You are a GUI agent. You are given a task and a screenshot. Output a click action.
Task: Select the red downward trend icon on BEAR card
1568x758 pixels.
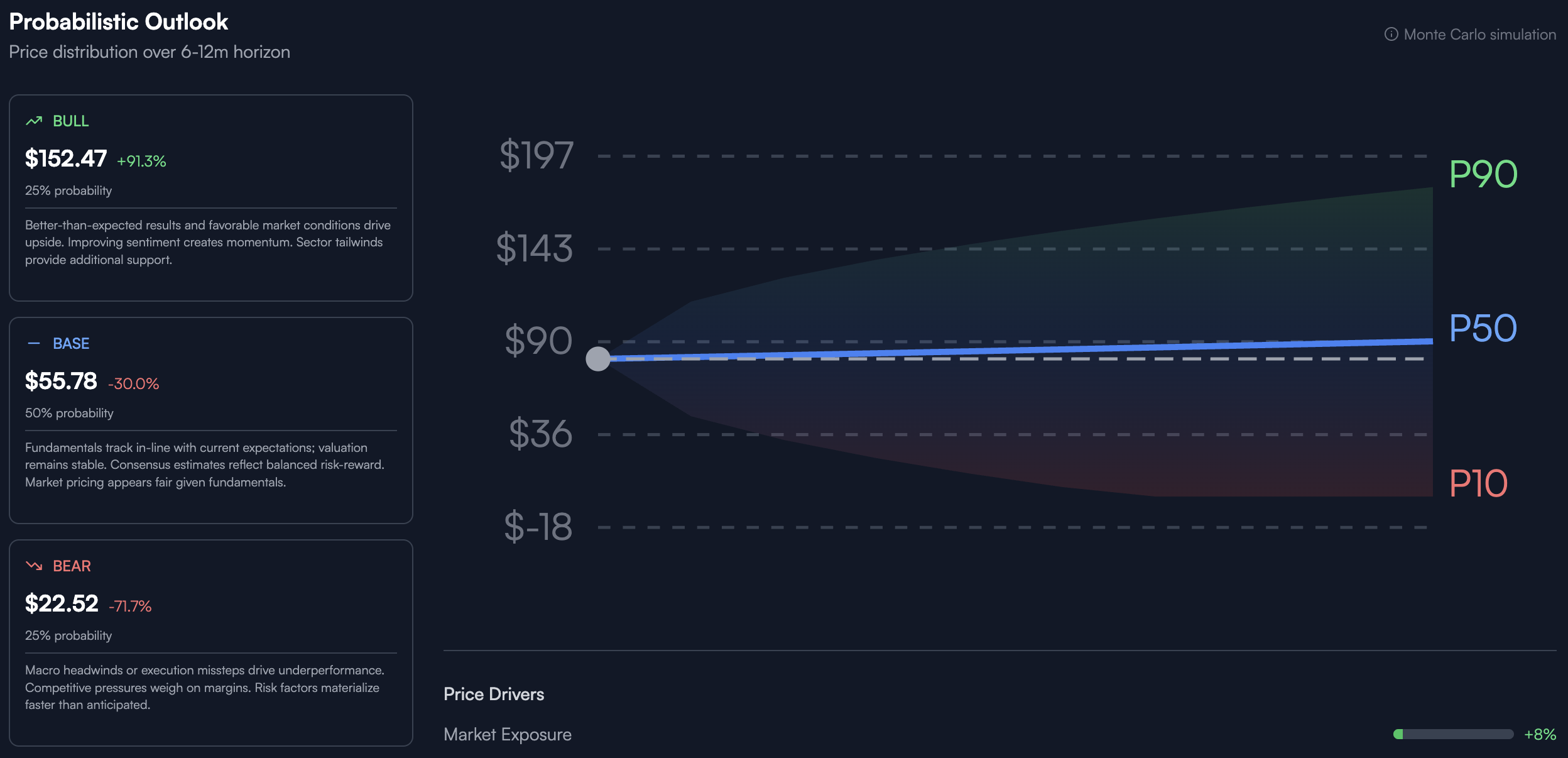pyautogui.click(x=35, y=565)
